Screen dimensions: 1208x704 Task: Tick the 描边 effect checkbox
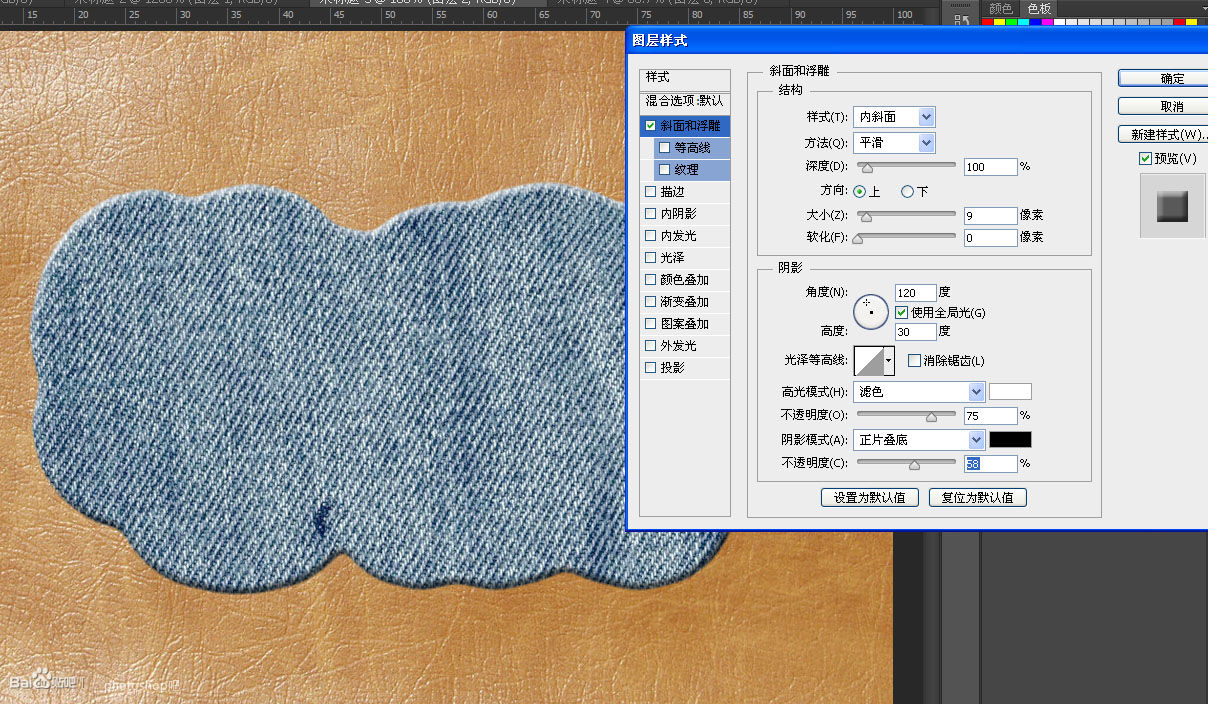[x=651, y=192]
